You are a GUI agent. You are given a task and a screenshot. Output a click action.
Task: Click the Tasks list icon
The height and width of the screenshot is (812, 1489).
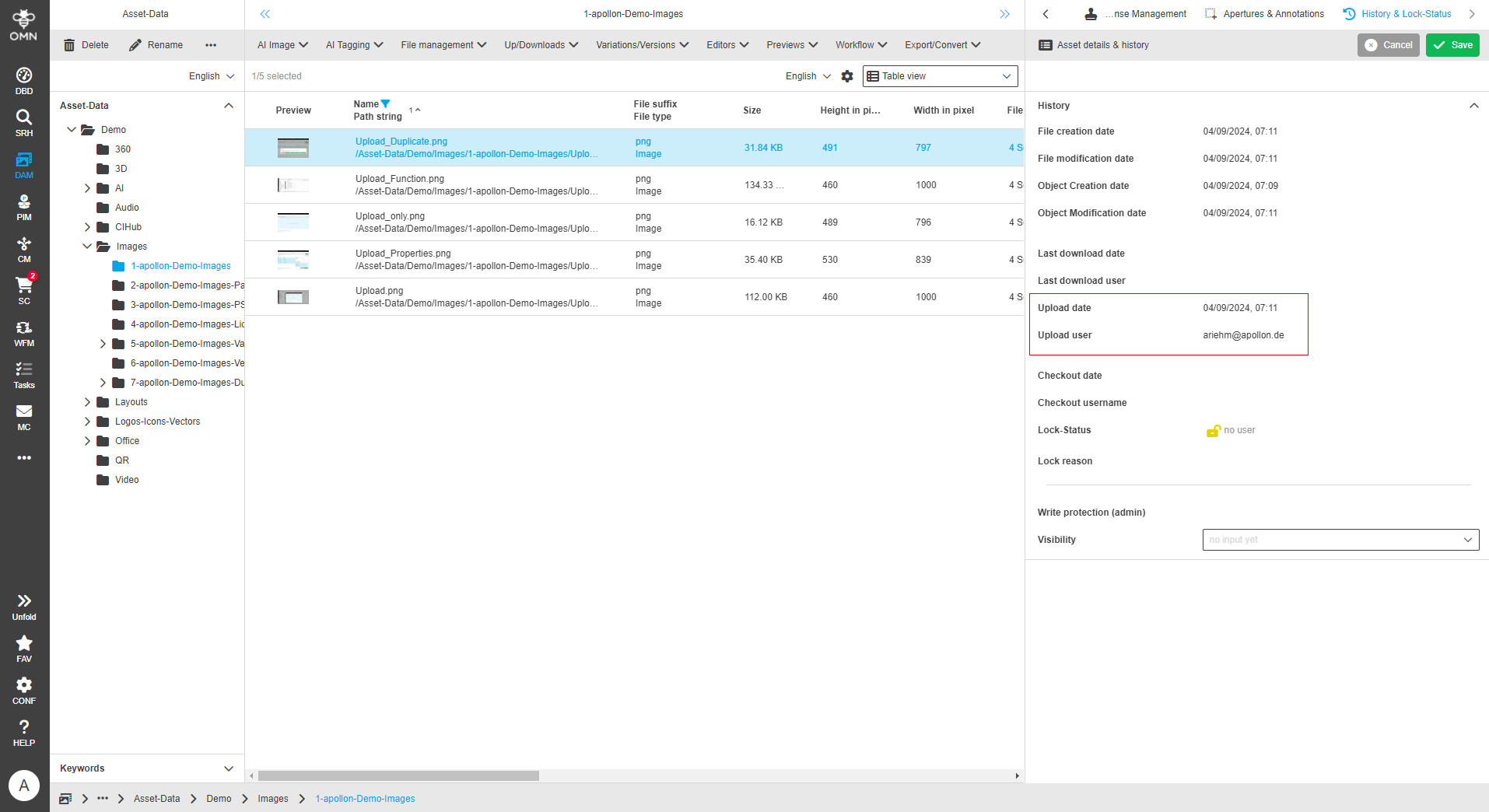pyautogui.click(x=24, y=374)
